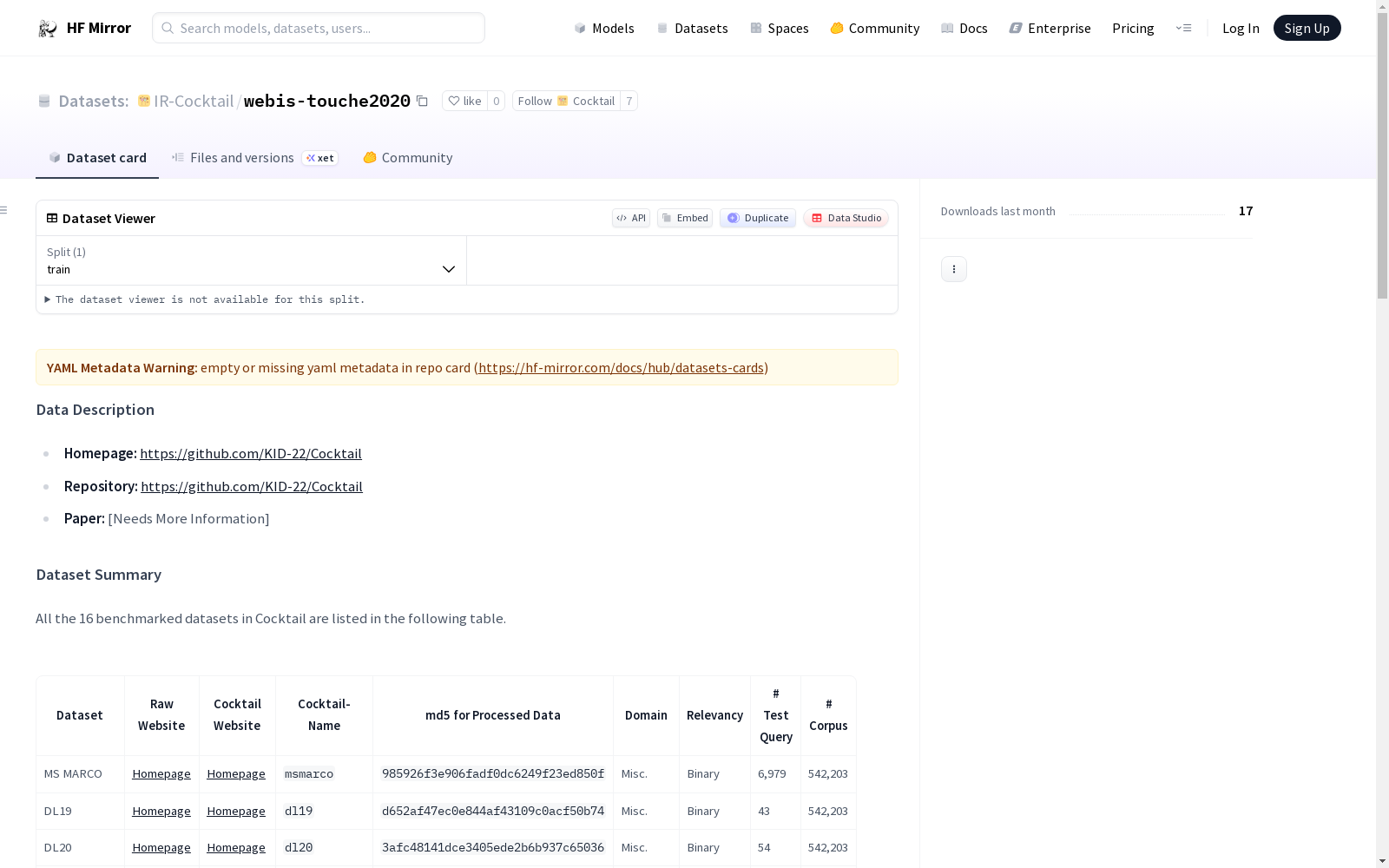Viewport: 1389px width, 868px height.
Task: Click the MS MARCO md5 hash value
Action: coord(493,773)
